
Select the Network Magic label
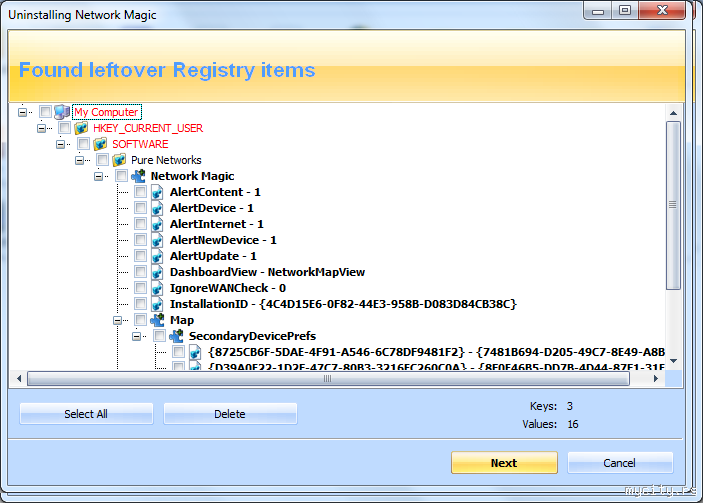point(193,176)
